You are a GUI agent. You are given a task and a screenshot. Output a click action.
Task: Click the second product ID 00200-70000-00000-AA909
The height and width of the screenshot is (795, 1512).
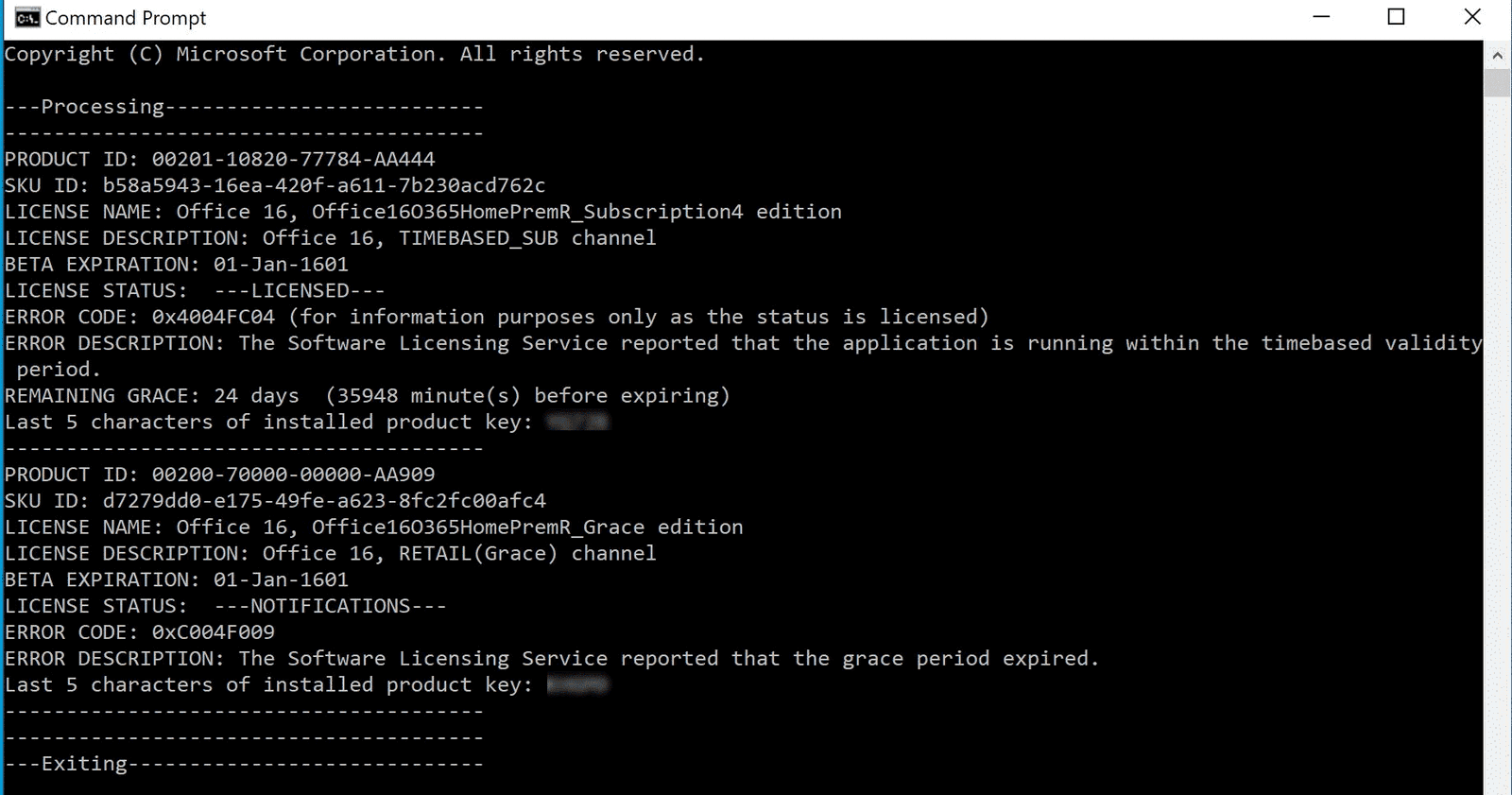coord(293,475)
